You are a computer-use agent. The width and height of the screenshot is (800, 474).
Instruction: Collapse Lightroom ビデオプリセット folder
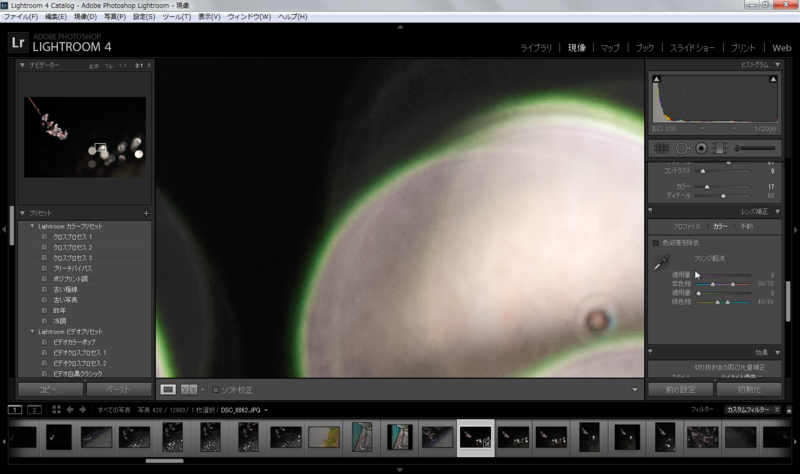pos(32,332)
